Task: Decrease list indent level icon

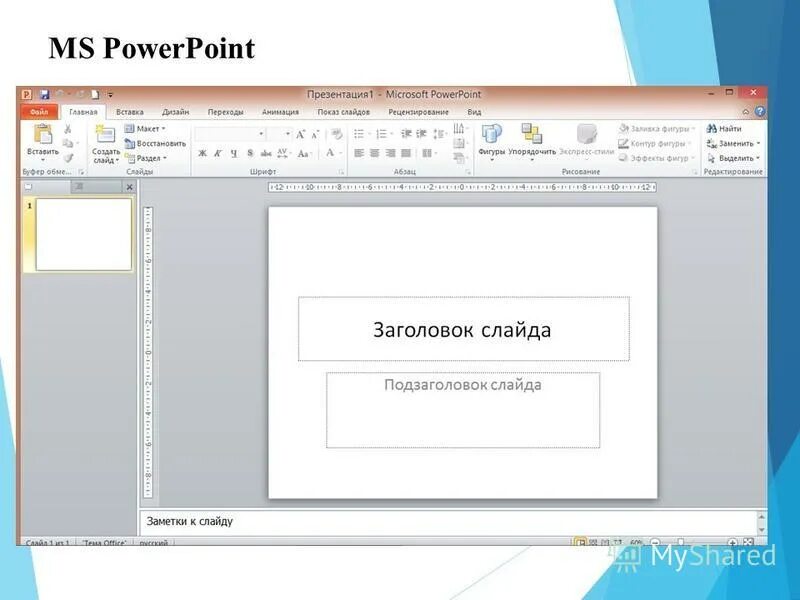Action: coord(406,134)
